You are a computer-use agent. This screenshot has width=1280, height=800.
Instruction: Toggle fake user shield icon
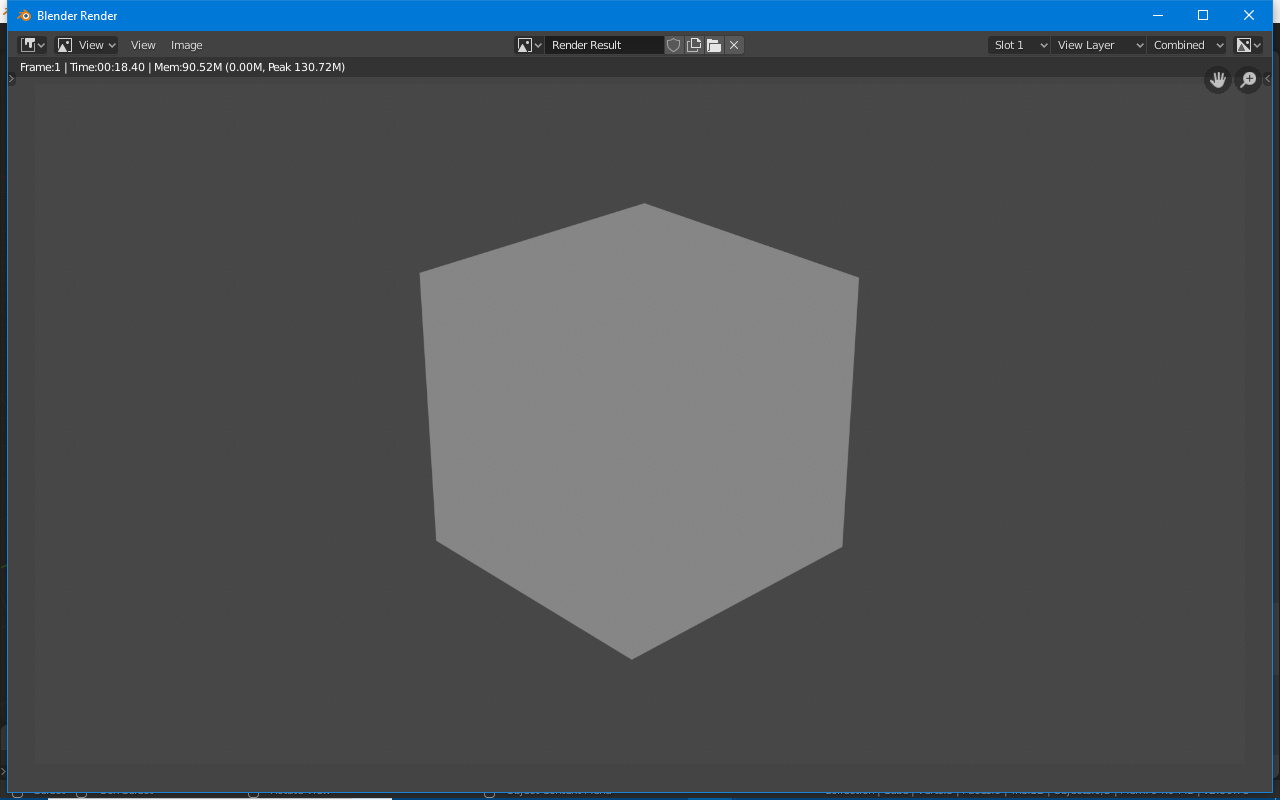point(674,45)
